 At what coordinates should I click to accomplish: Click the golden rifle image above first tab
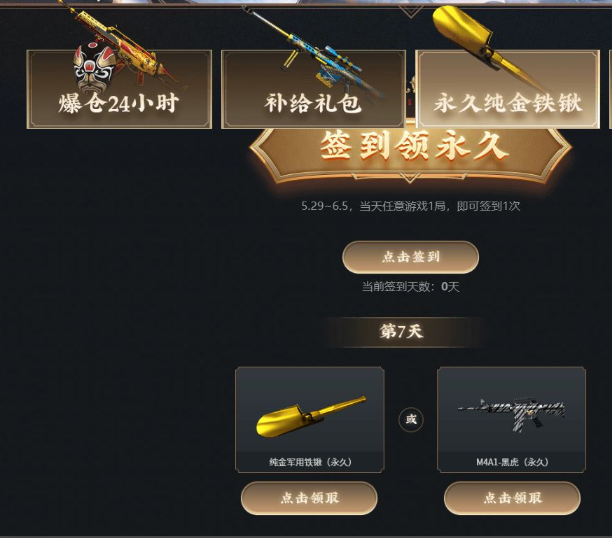[121, 47]
